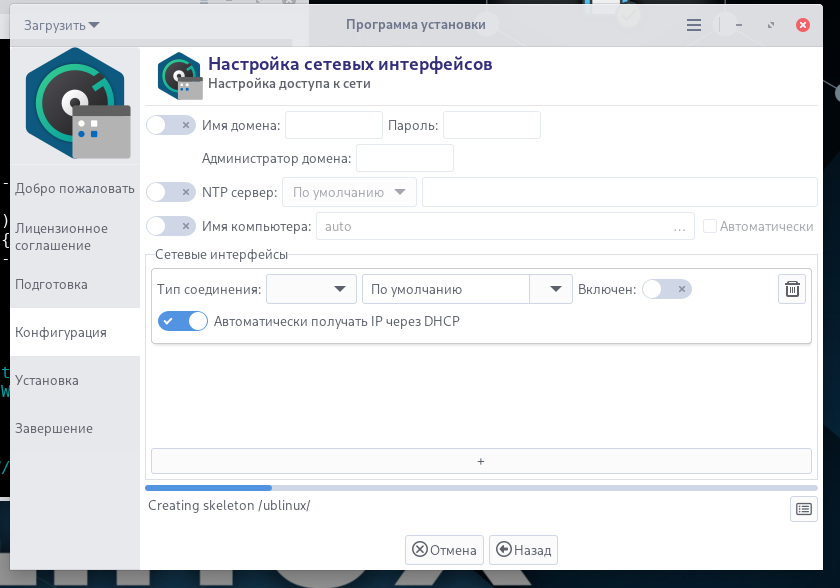The width and height of the screenshot is (840, 588).
Task: Open the installation log viewer icon
Action: (x=804, y=509)
